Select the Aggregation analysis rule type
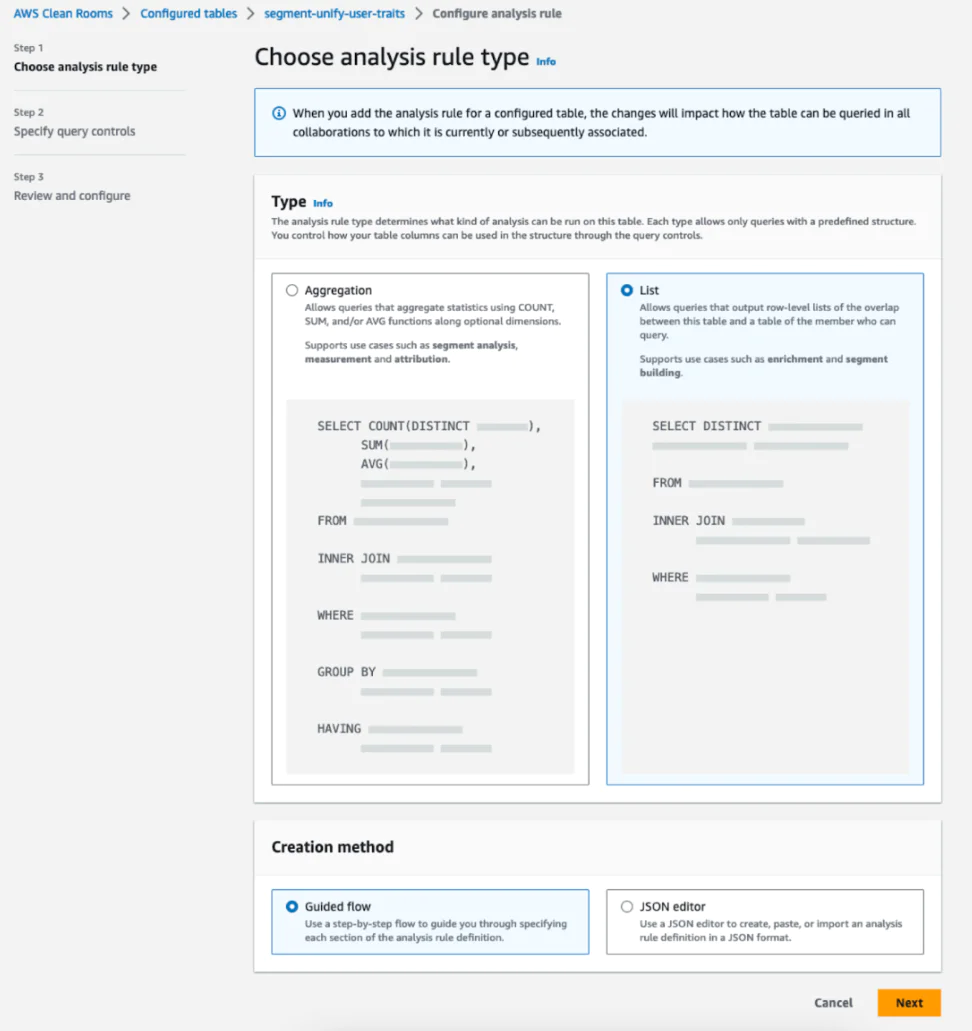 point(291,290)
